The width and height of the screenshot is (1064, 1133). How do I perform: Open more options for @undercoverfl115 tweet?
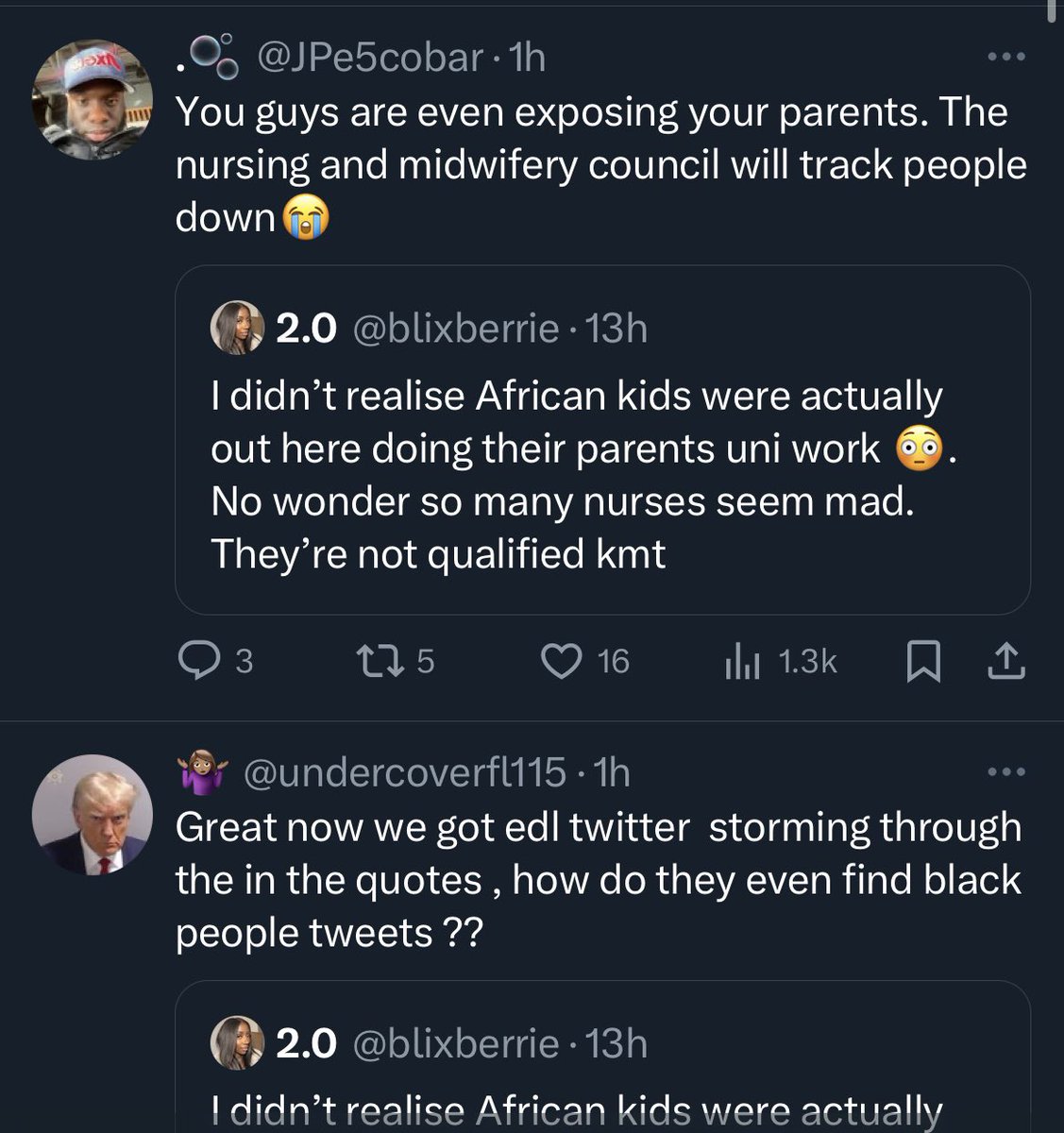[x=1005, y=772]
